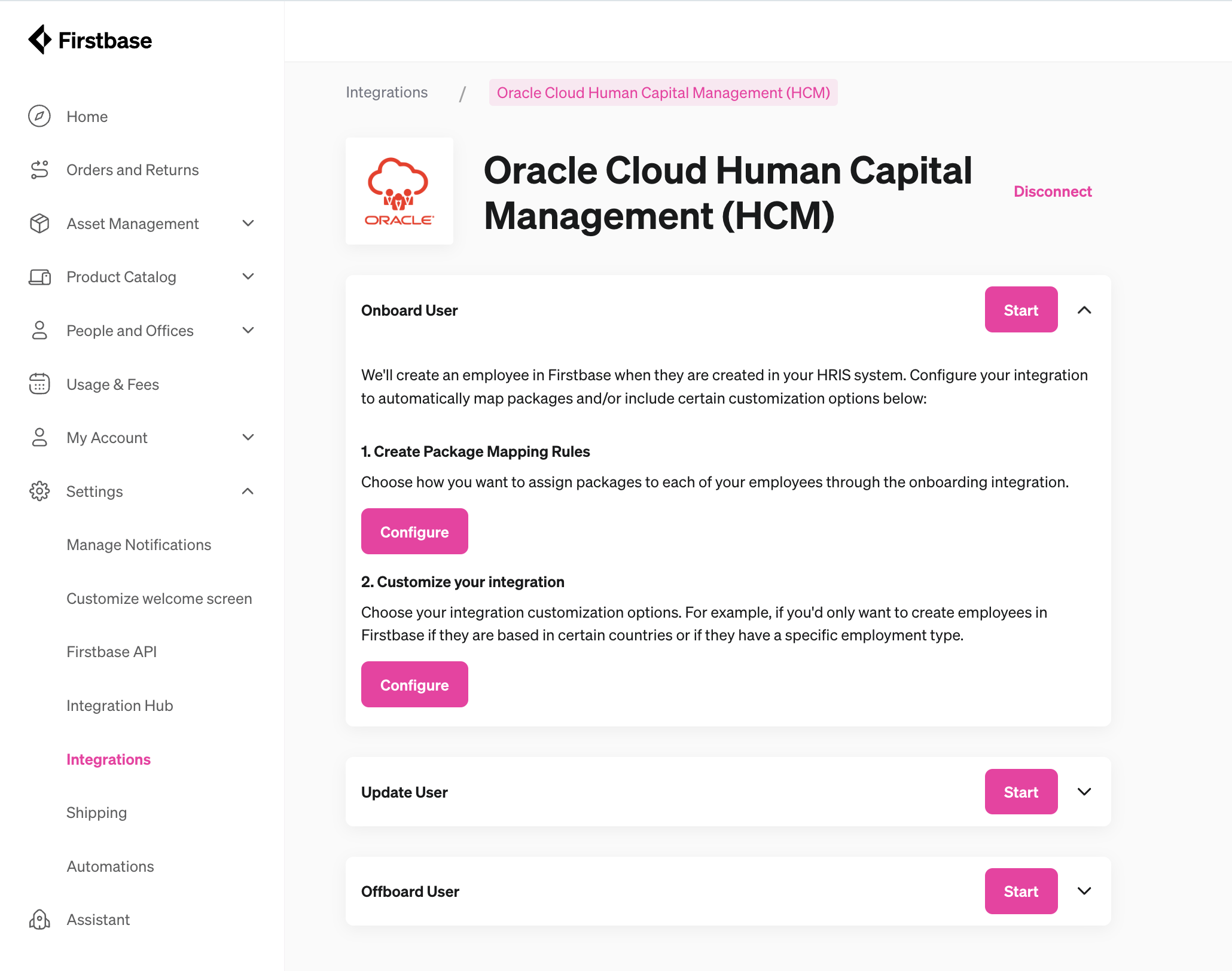The image size is (1232, 971).
Task: Select Integrations in Settings menu
Action: click(108, 759)
